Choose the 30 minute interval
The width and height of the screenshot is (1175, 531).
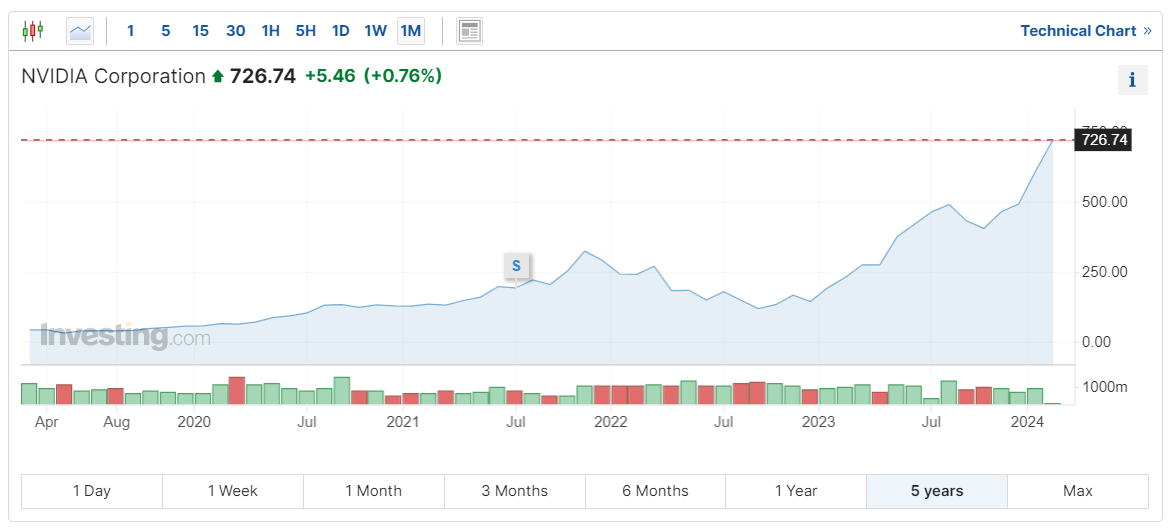235,31
